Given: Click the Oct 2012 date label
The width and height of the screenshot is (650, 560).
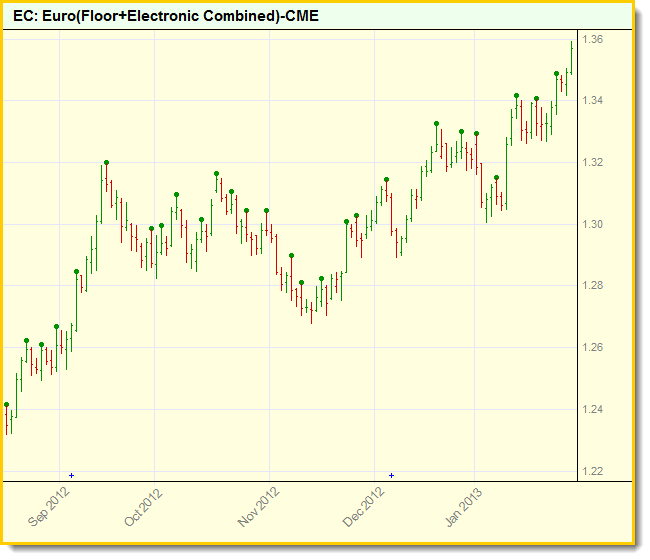Looking at the screenshot, I should point(143,507).
